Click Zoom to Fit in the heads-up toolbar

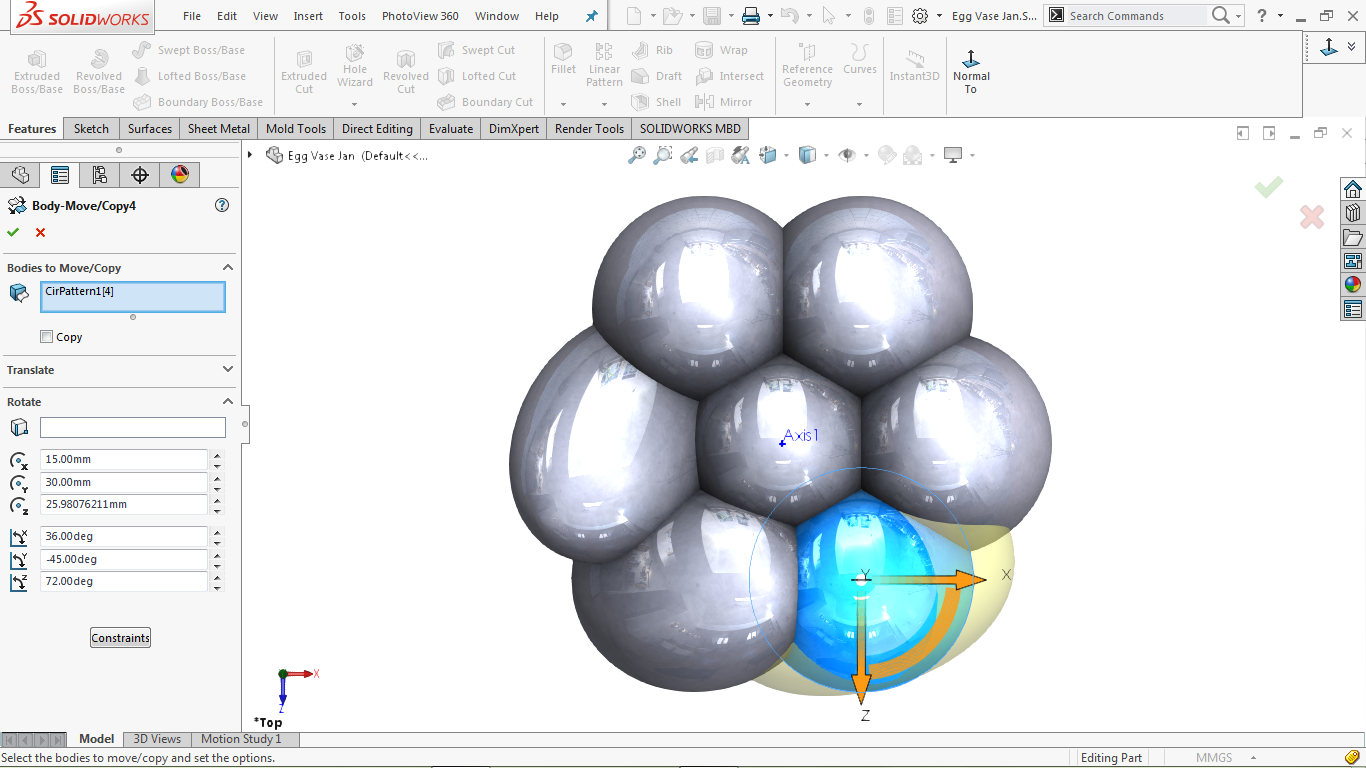(x=637, y=155)
